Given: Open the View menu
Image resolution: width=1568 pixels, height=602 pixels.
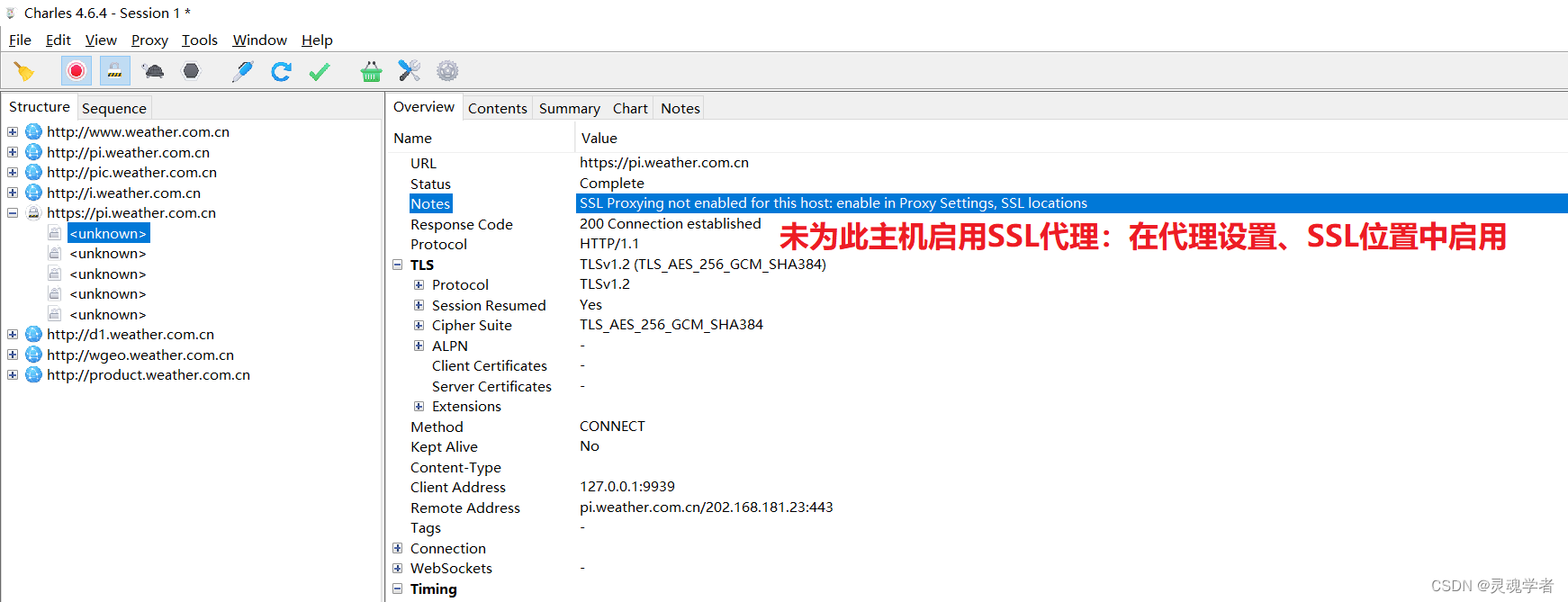Looking at the screenshot, I should click(101, 40).
